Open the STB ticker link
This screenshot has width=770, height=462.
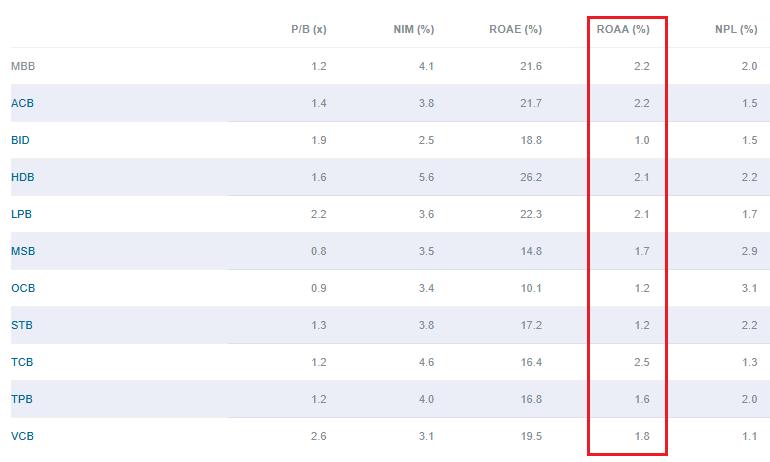click(x=22, y=325)
